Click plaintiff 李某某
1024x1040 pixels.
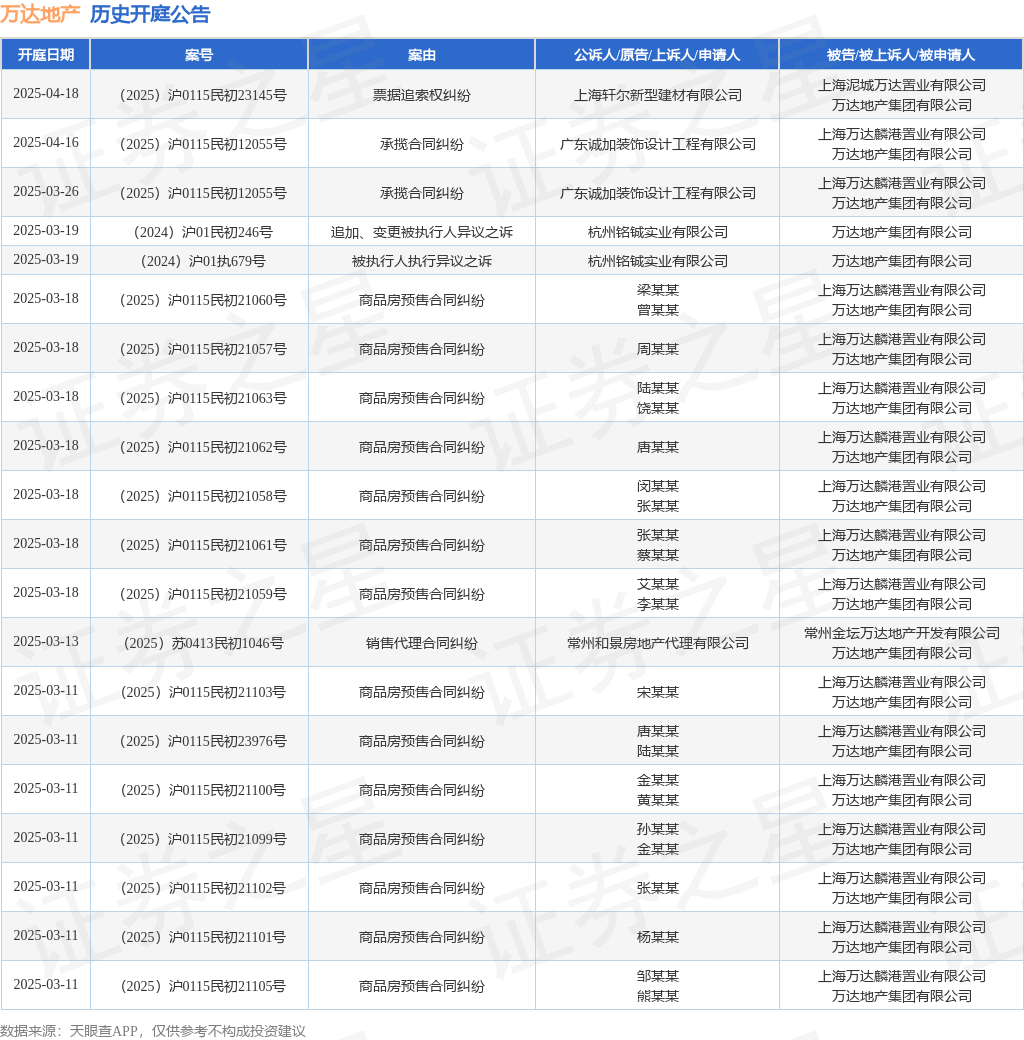point(657,604)
